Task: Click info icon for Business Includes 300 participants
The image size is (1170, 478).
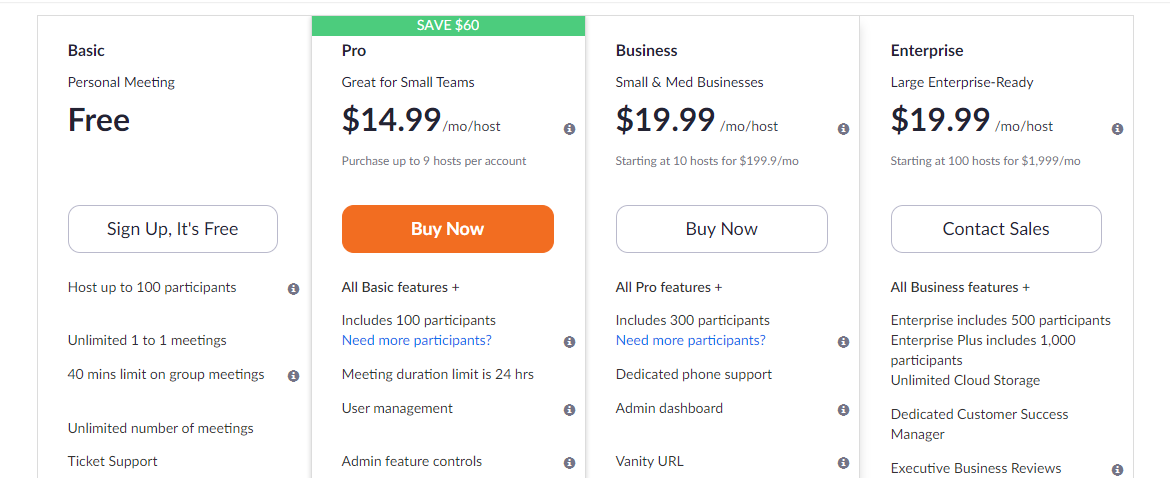Action: [x=843, y=342]
